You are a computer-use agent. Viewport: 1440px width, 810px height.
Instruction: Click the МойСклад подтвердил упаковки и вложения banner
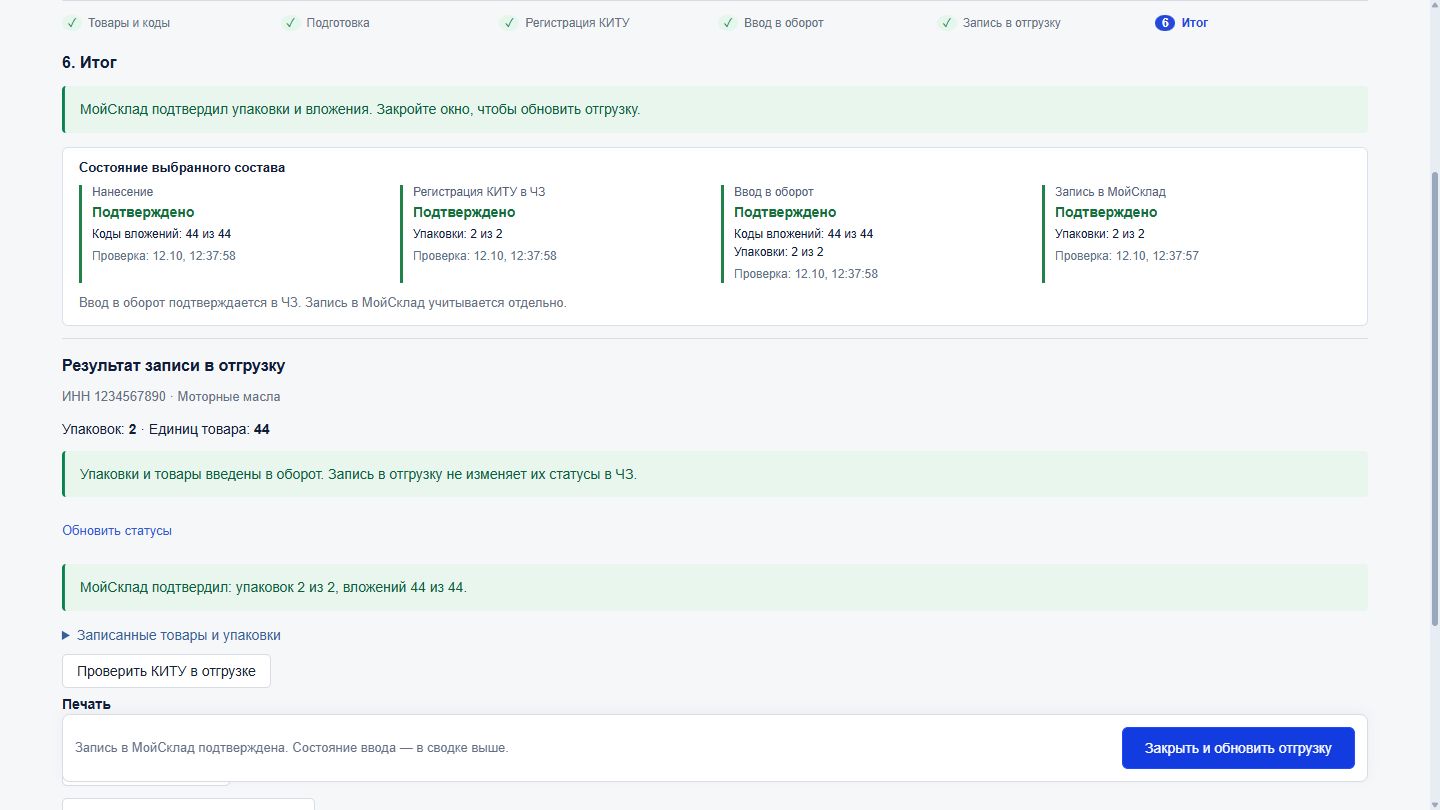(715, 109)
